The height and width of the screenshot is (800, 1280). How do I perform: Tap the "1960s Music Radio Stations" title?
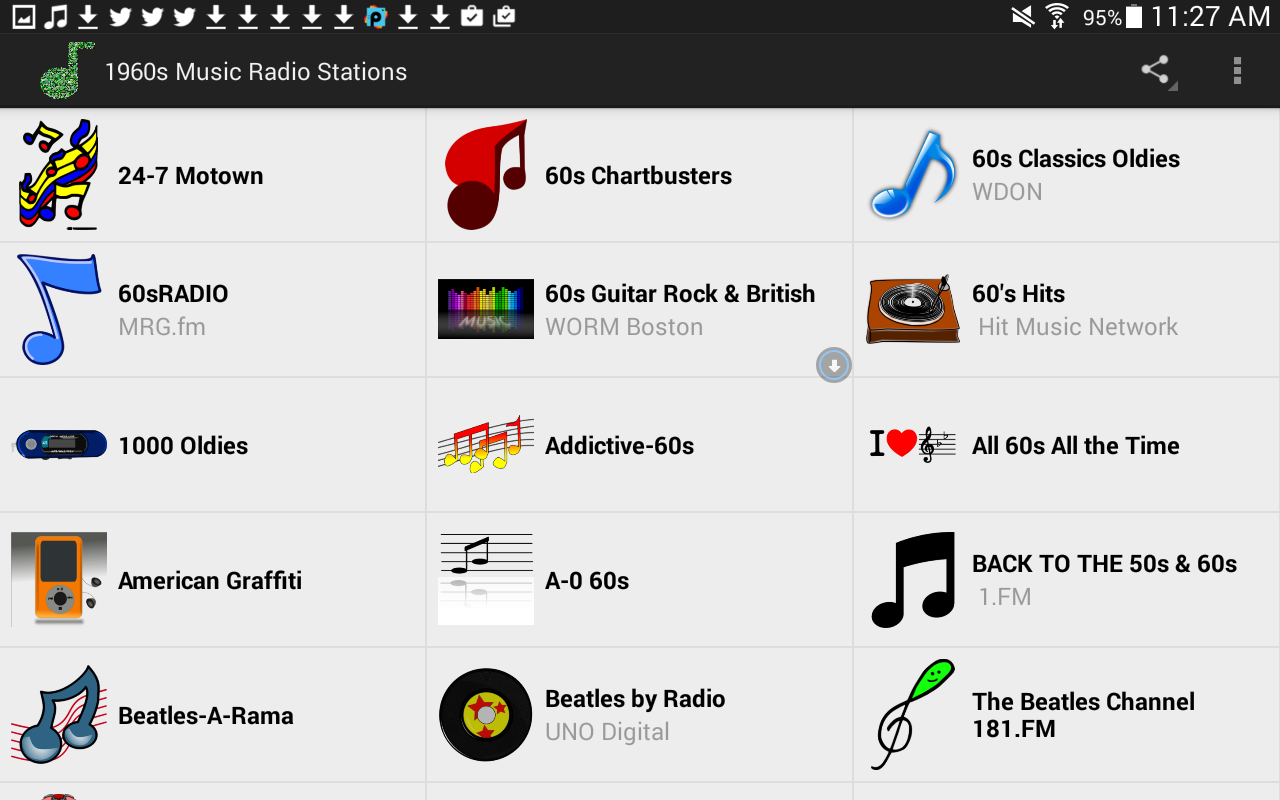pos(256,72)
